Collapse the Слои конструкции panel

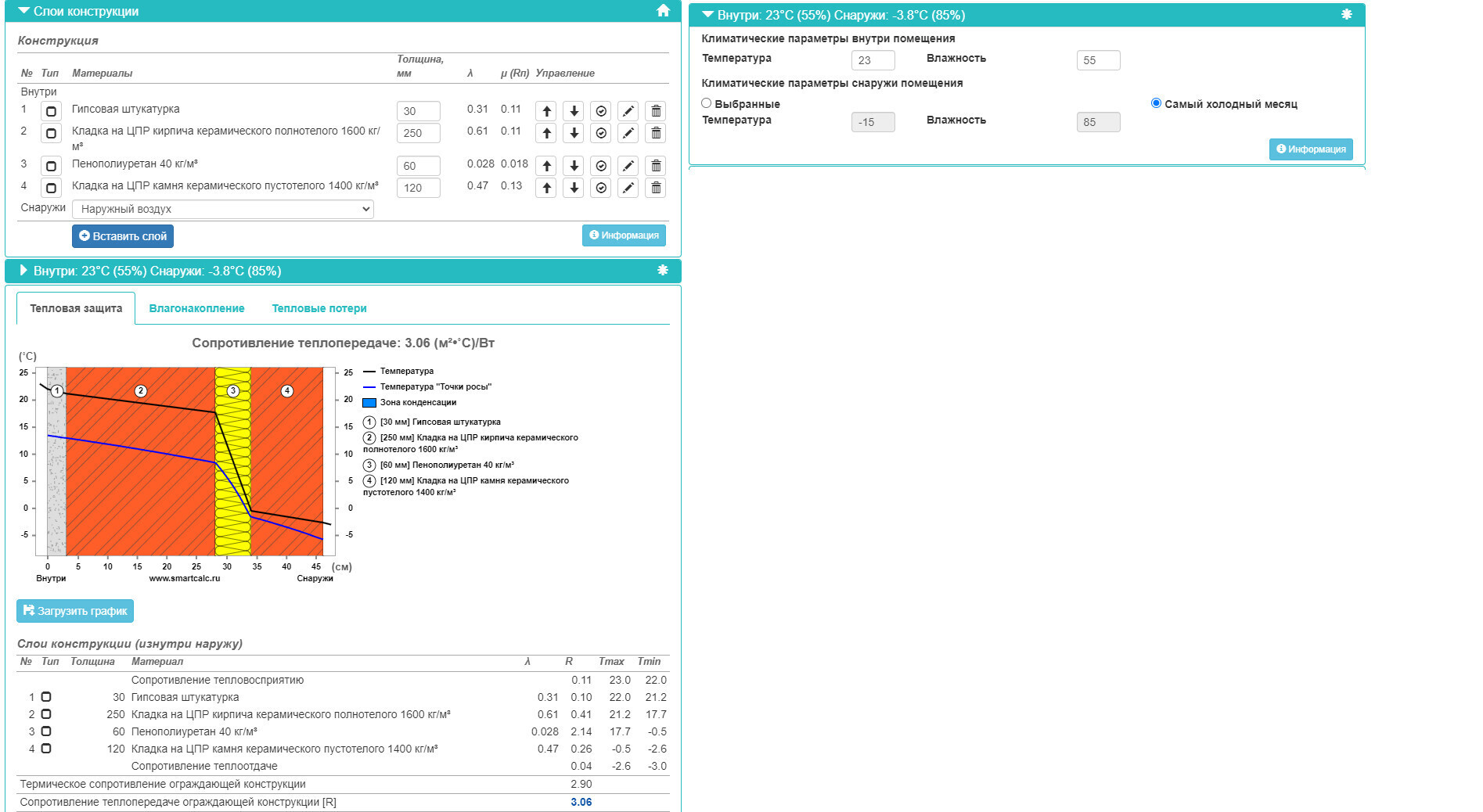(24, 11)
